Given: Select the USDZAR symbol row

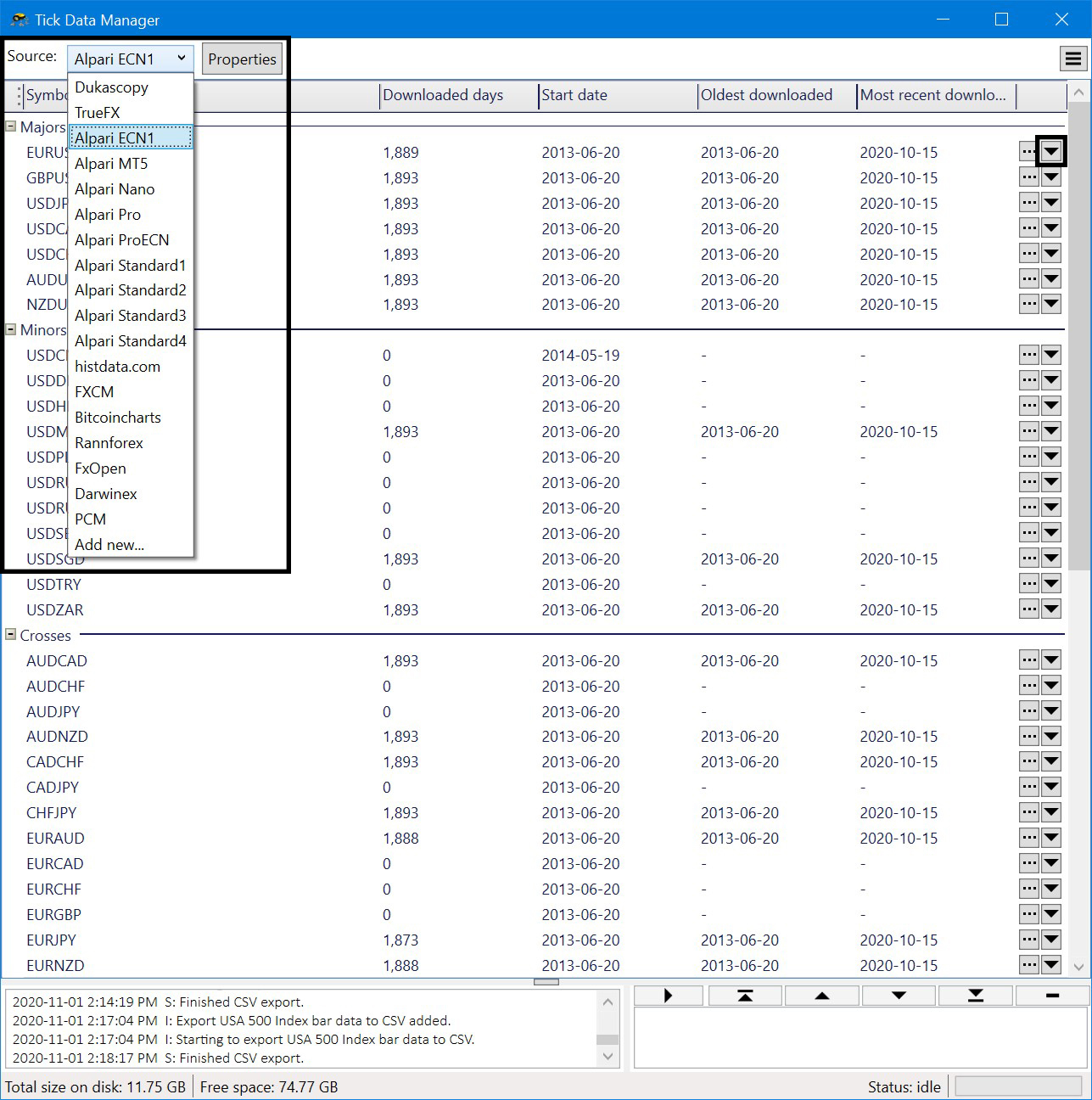Looking at the screenshot, I should [535, 609].
